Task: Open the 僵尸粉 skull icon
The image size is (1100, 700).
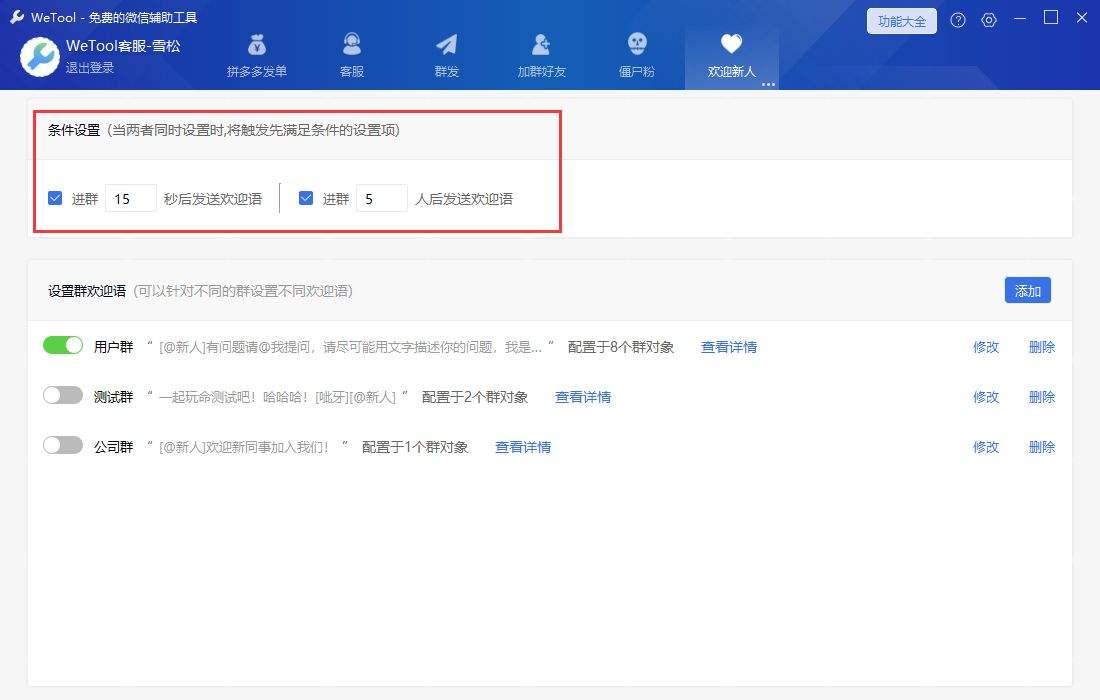Action: click(x=636, y=44)
